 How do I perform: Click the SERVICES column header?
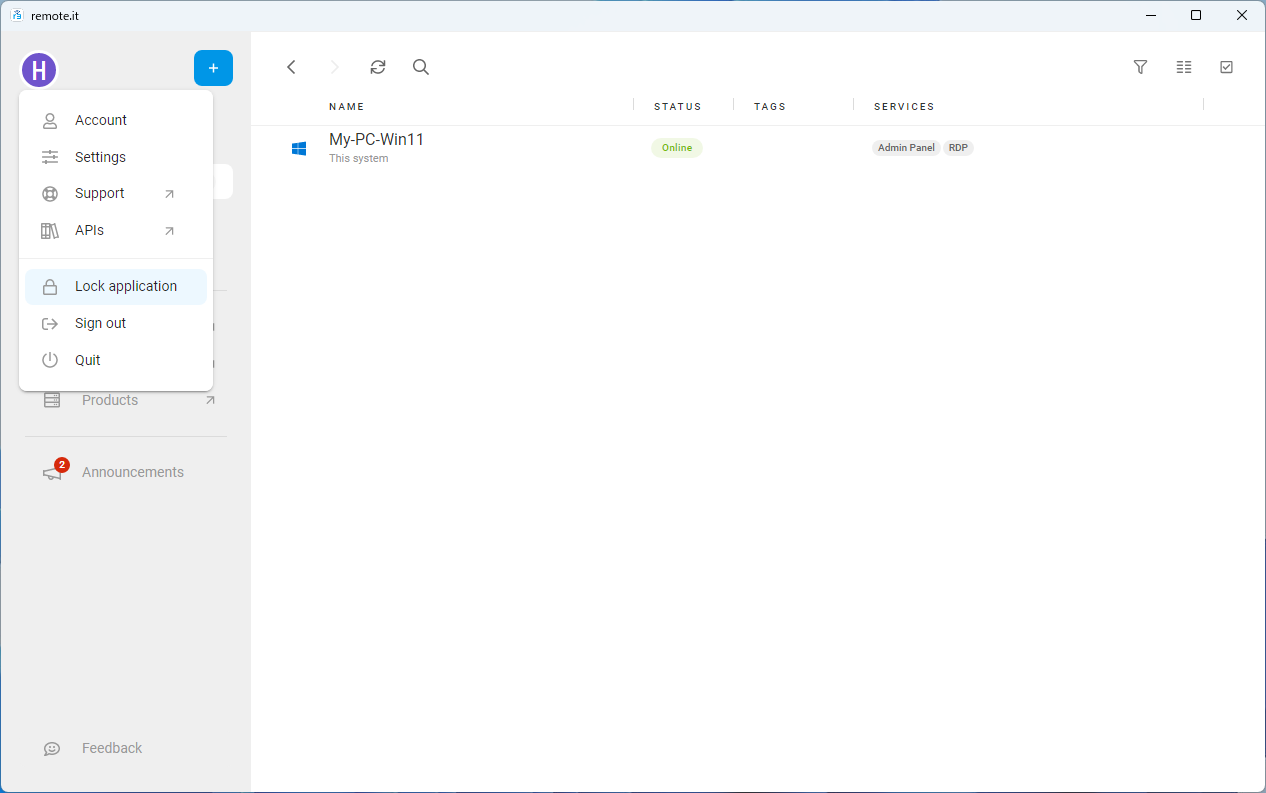[x=904, y=106]
